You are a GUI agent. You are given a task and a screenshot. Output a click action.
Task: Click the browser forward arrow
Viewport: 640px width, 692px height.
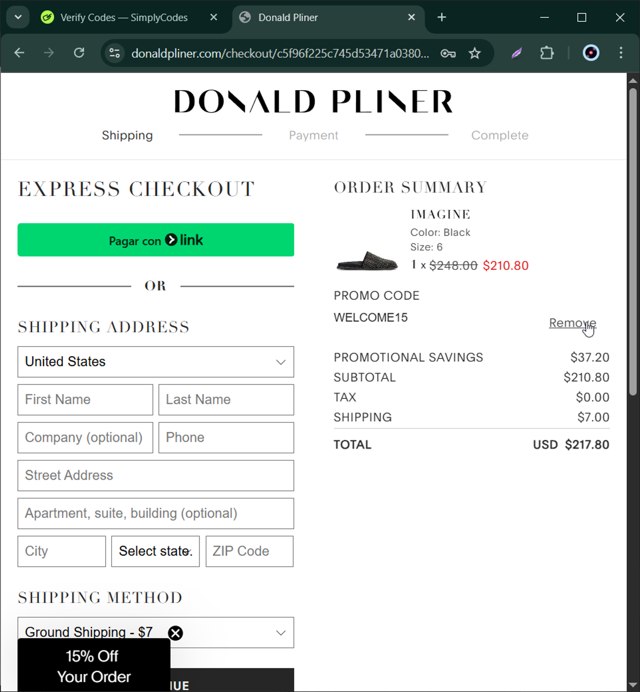click(49, 53)
